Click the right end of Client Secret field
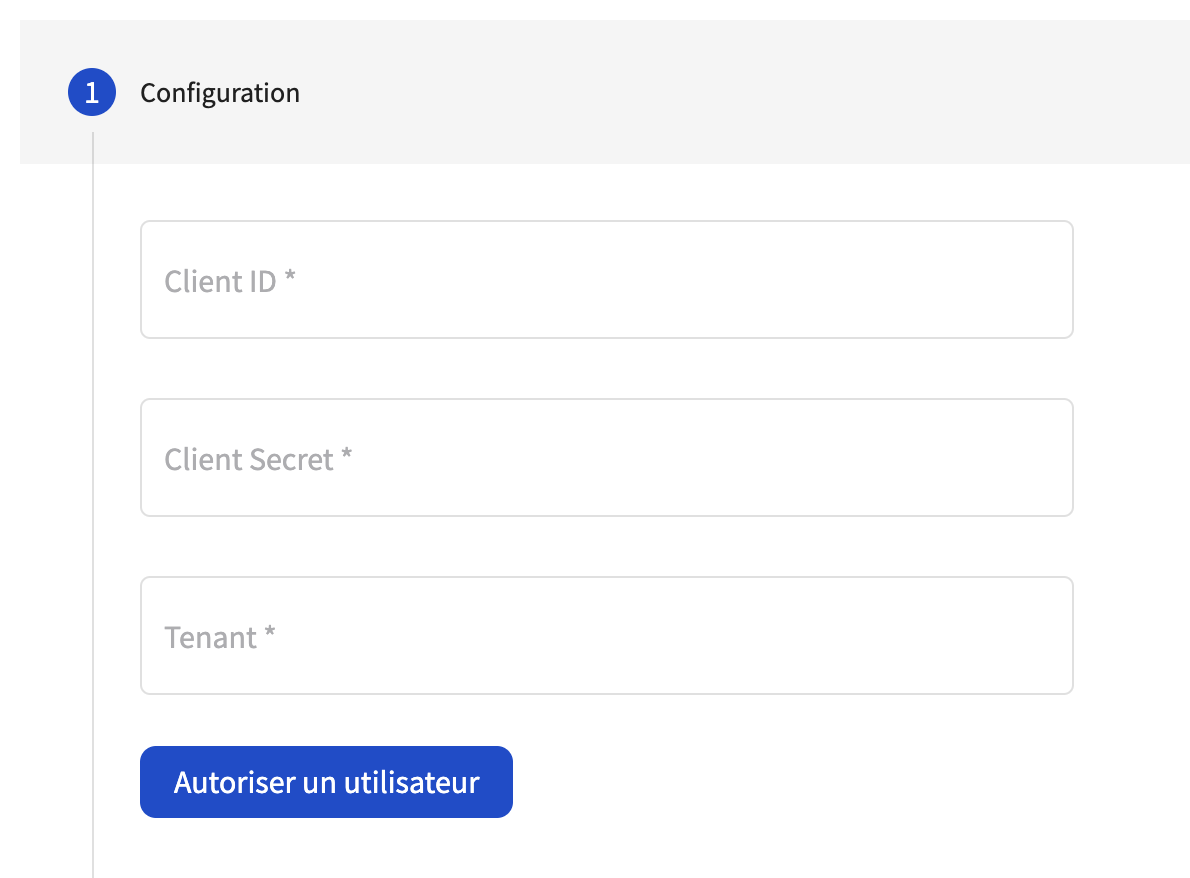This screenshot has height=878, width=1190. coord(1047,458)
